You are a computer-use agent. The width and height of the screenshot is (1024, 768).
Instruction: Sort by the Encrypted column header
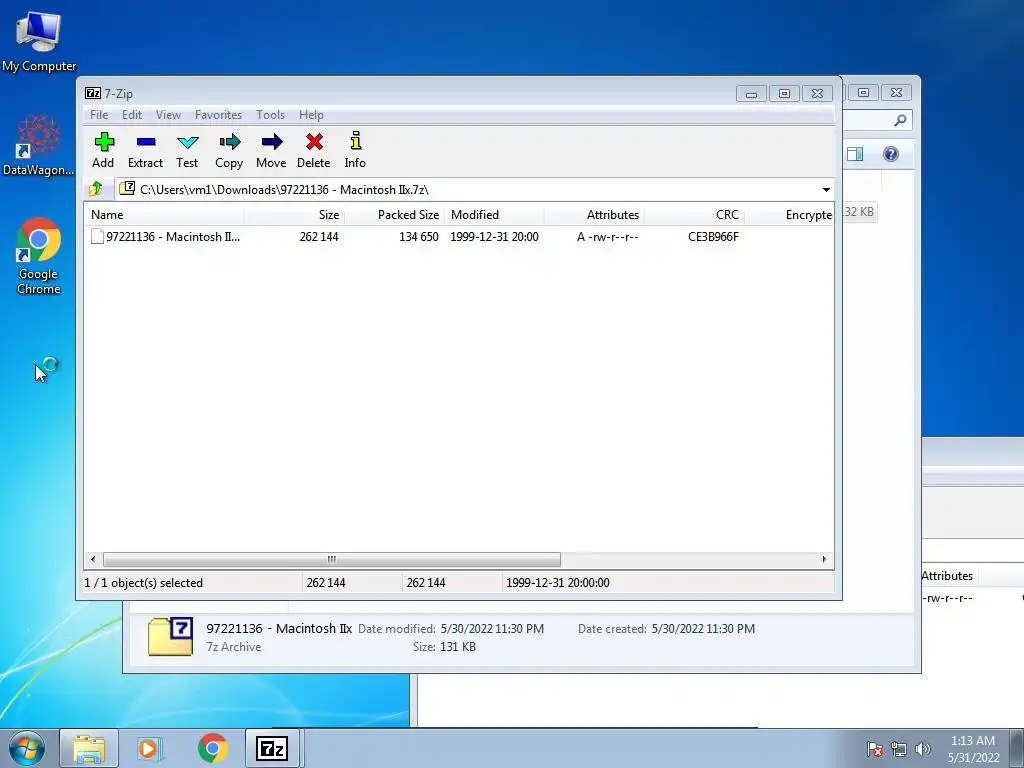pos(790,215)
